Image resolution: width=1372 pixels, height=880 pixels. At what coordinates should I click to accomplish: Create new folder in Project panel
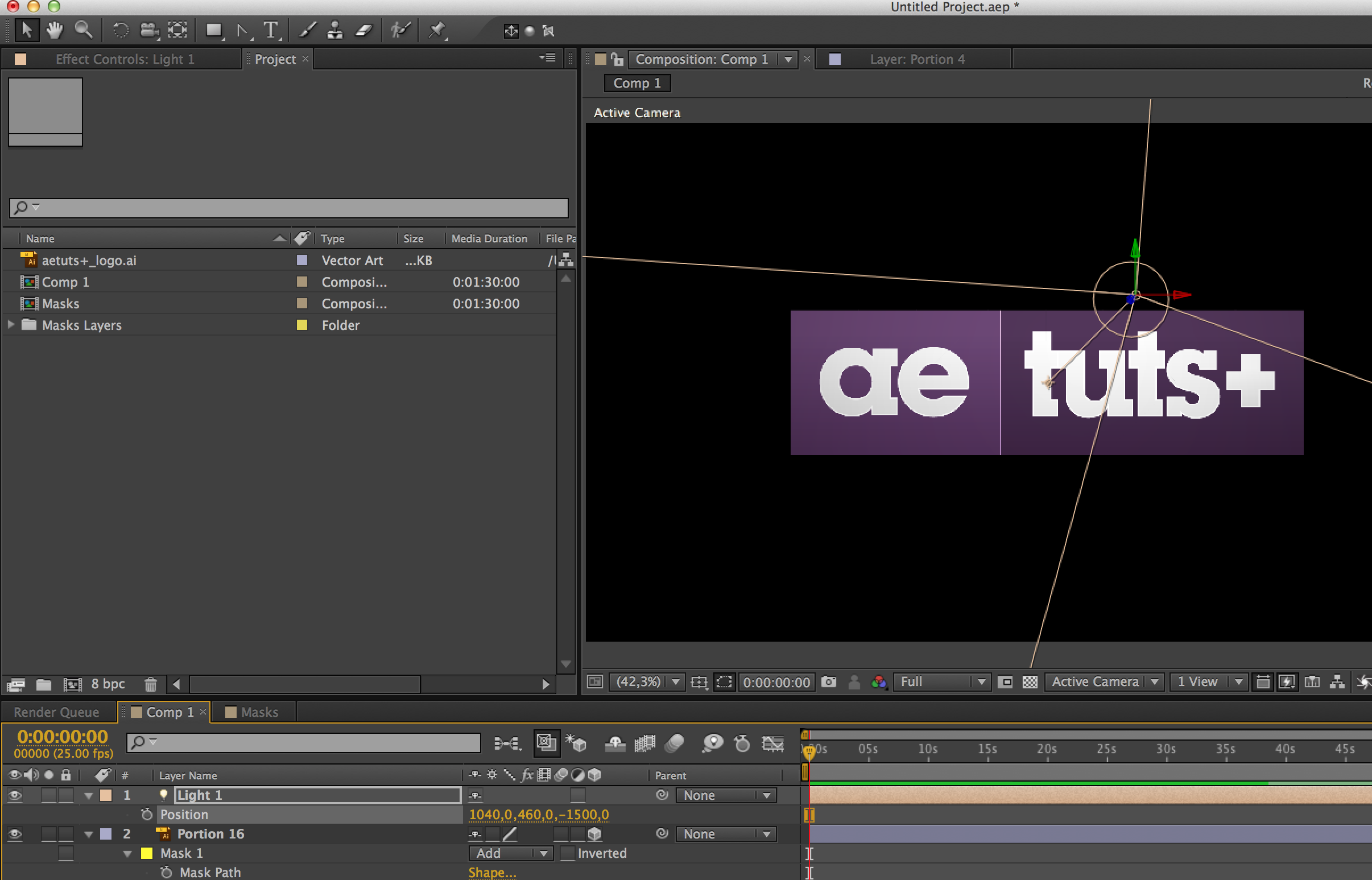click(44, 684)
